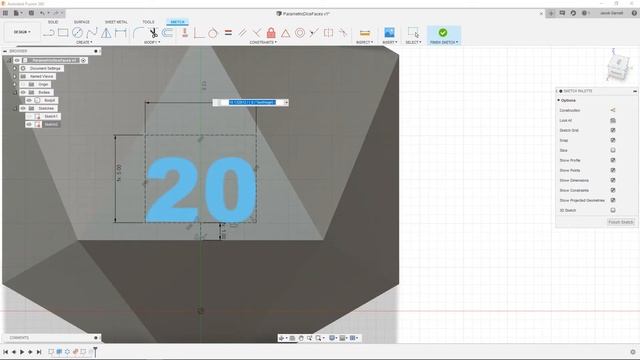Expand Named Views tree node
The width and height of the screenshot is (640, 360).
[x=15, y=76]
